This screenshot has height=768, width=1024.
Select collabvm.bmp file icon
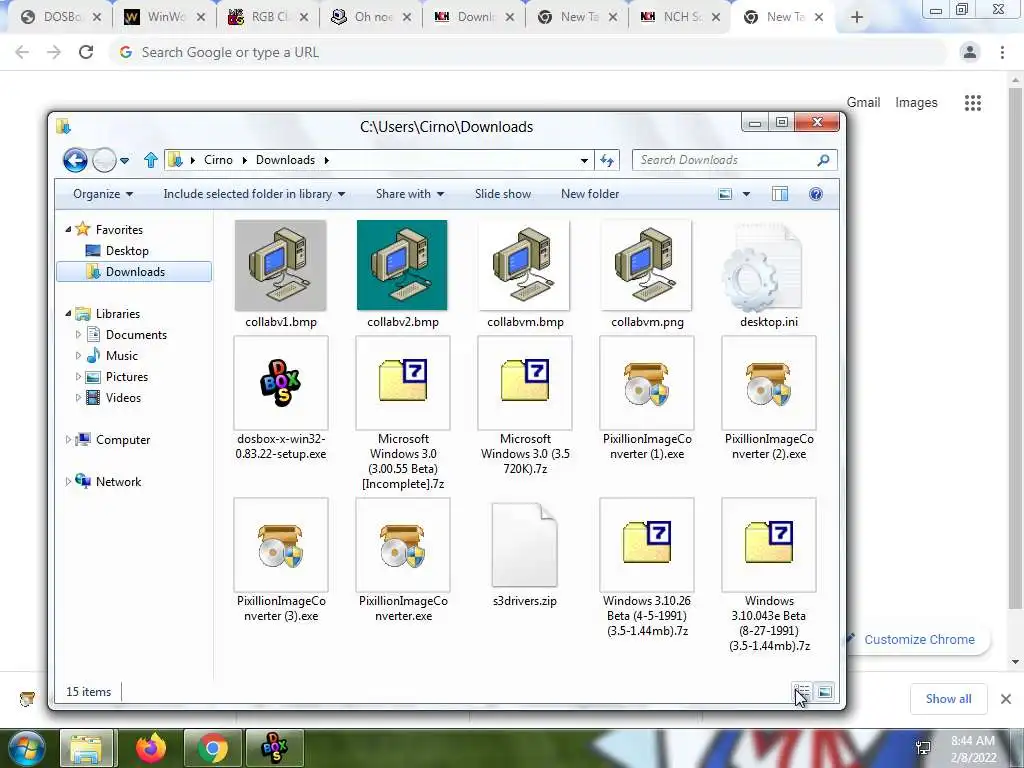524,265
